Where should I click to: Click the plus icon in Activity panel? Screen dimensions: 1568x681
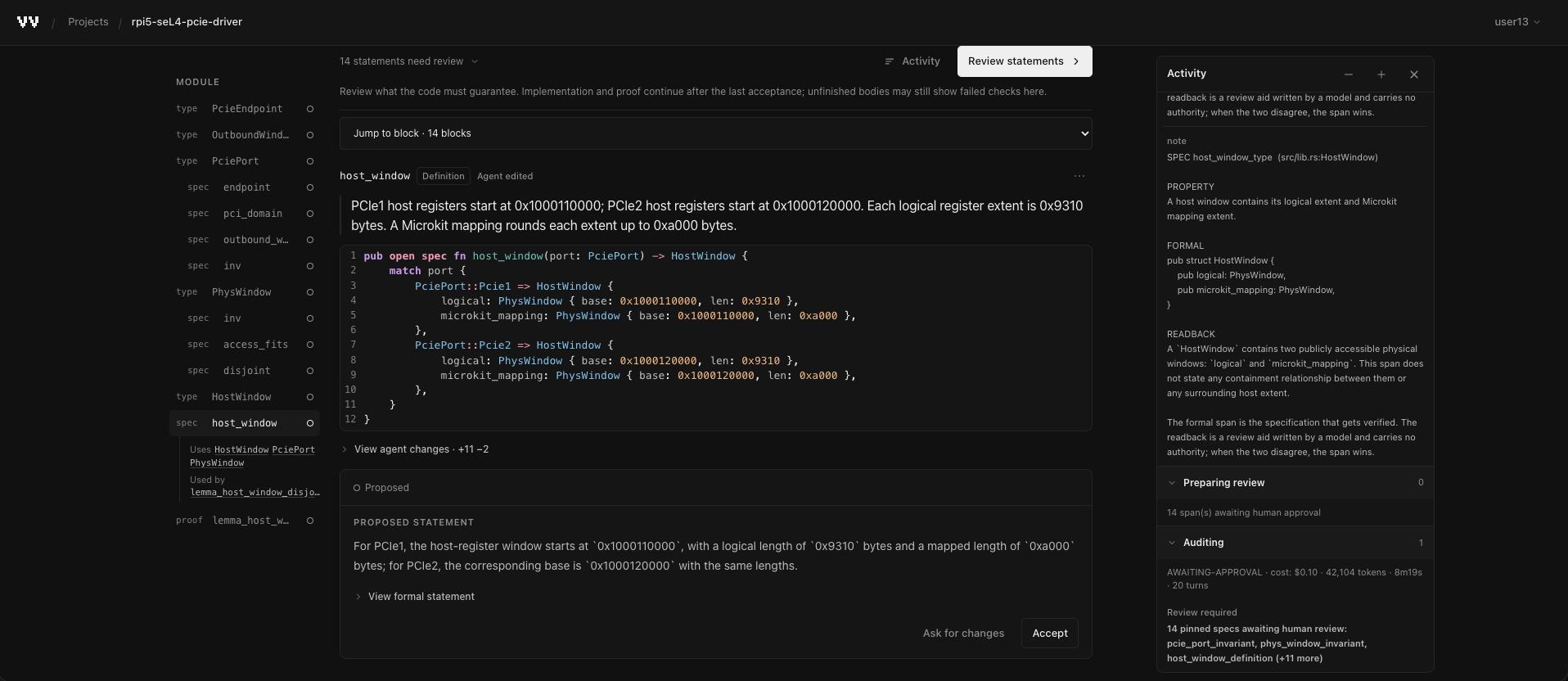(x=1381, y=74)
